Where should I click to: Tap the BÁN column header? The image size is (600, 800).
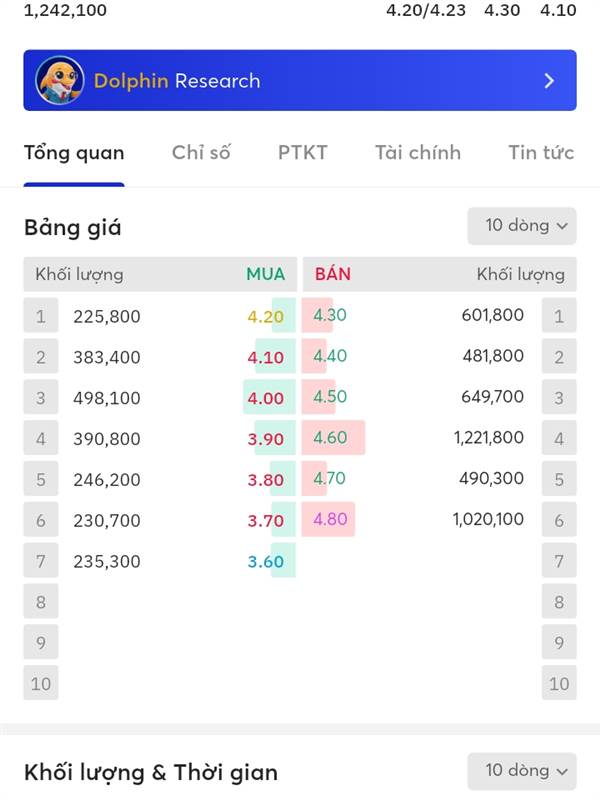333,274
